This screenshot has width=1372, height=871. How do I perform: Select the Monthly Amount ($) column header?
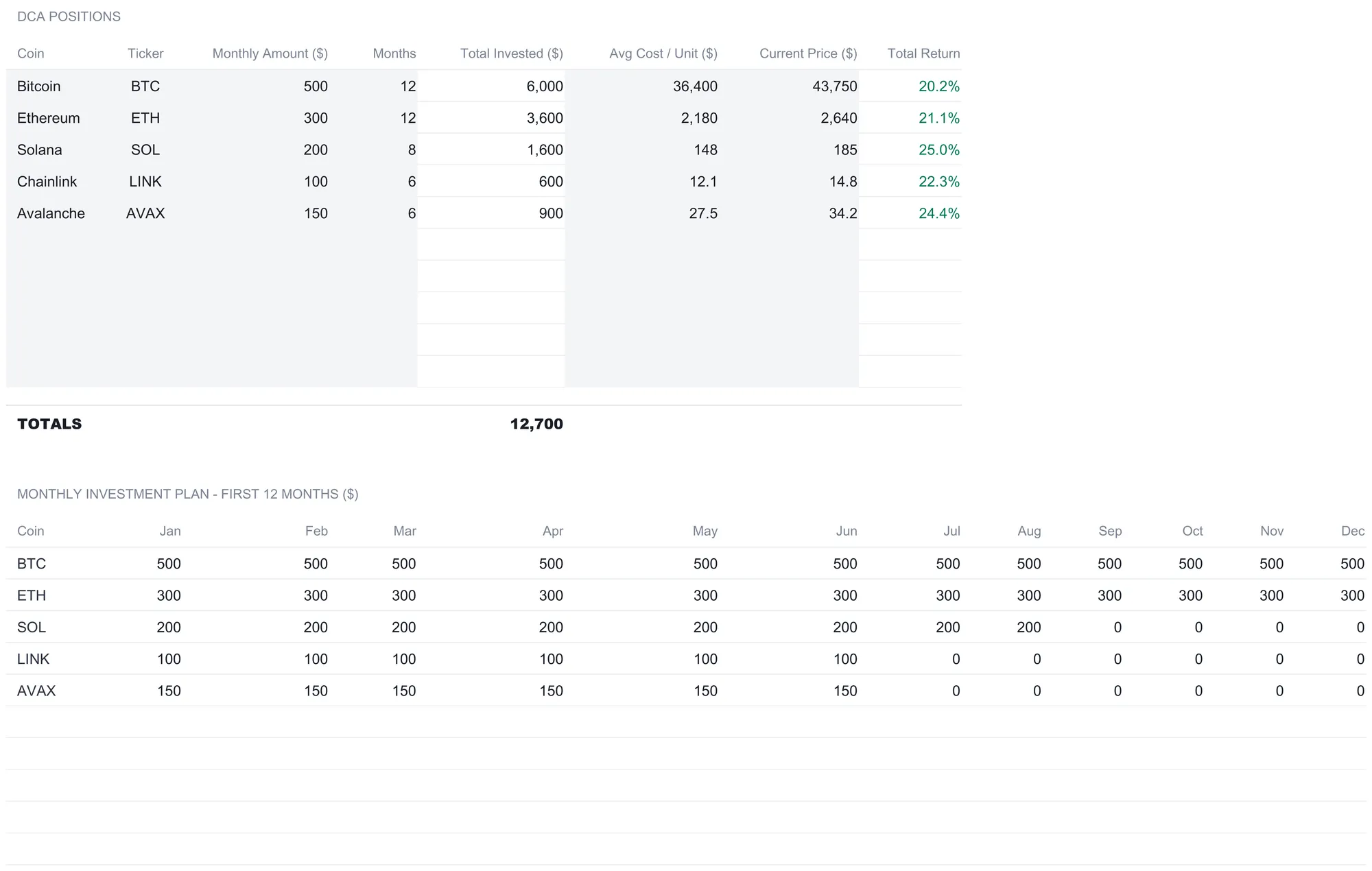pos(270,53)
